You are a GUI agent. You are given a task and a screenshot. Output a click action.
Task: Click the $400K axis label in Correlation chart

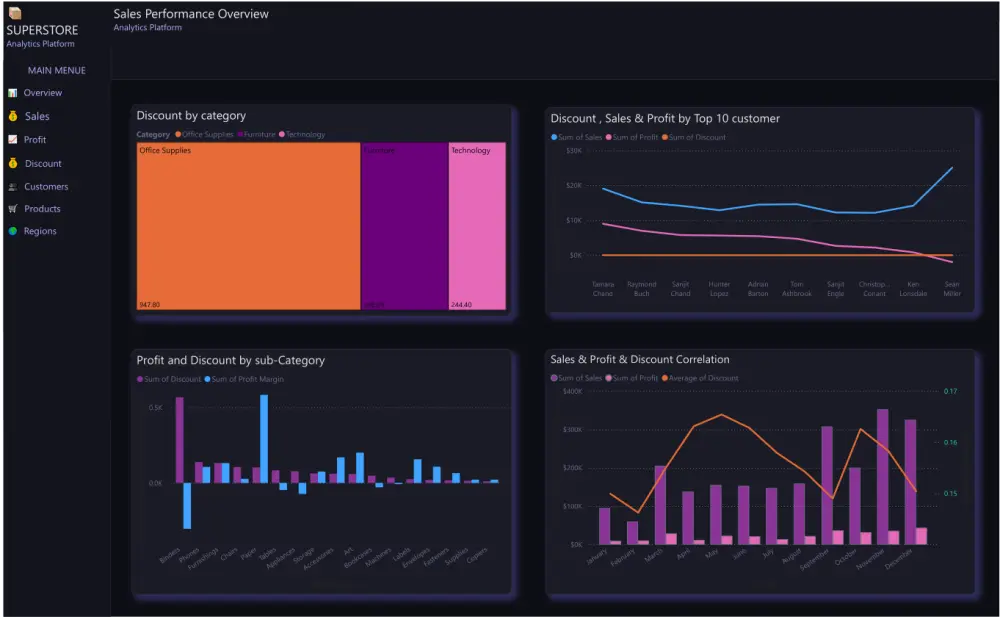click(573, 391)
